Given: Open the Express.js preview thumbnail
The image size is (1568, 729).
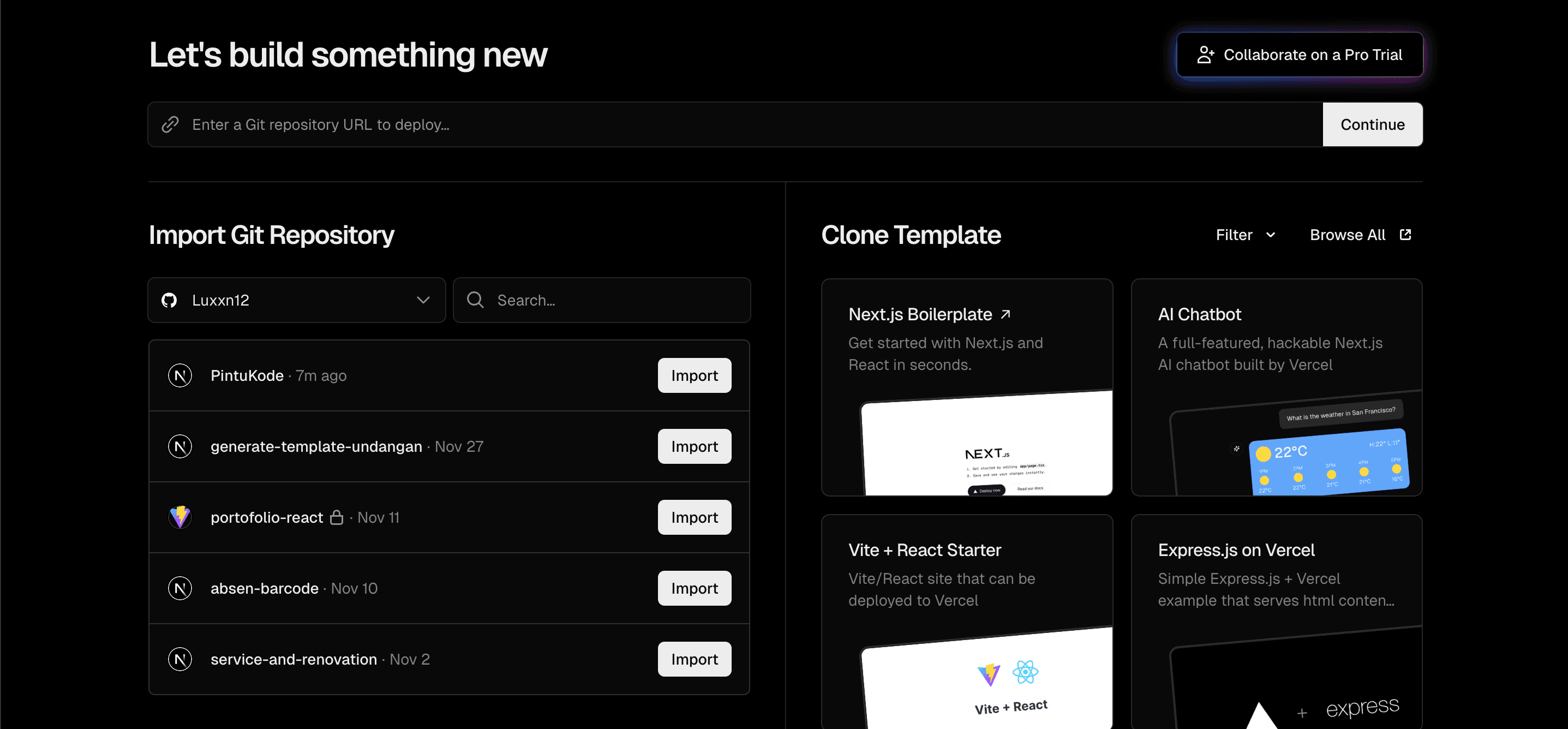Looking at the screenshot, I should point(1295,678).
